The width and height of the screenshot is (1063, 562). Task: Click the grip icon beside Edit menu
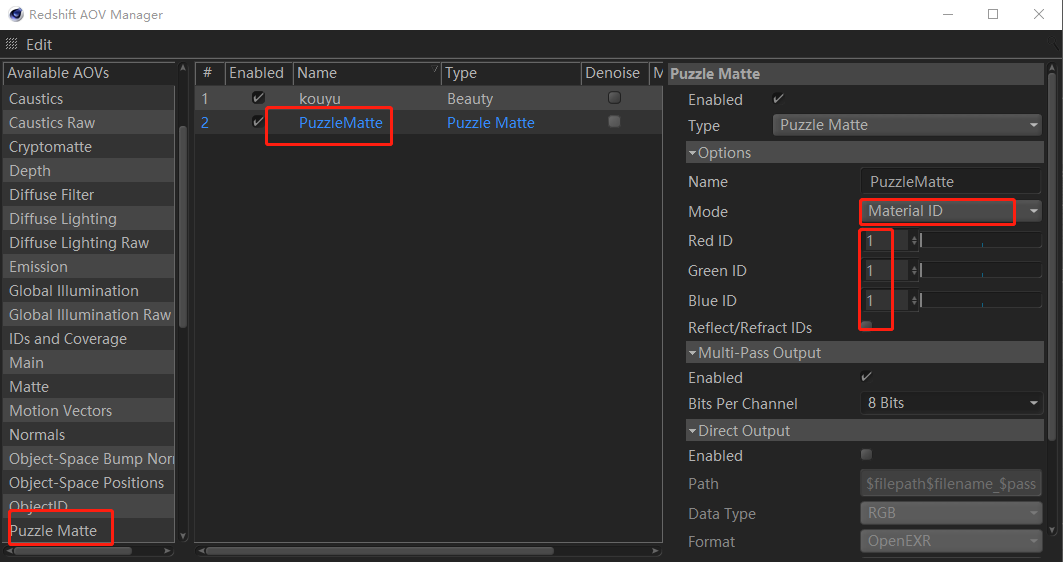point(12,45)
